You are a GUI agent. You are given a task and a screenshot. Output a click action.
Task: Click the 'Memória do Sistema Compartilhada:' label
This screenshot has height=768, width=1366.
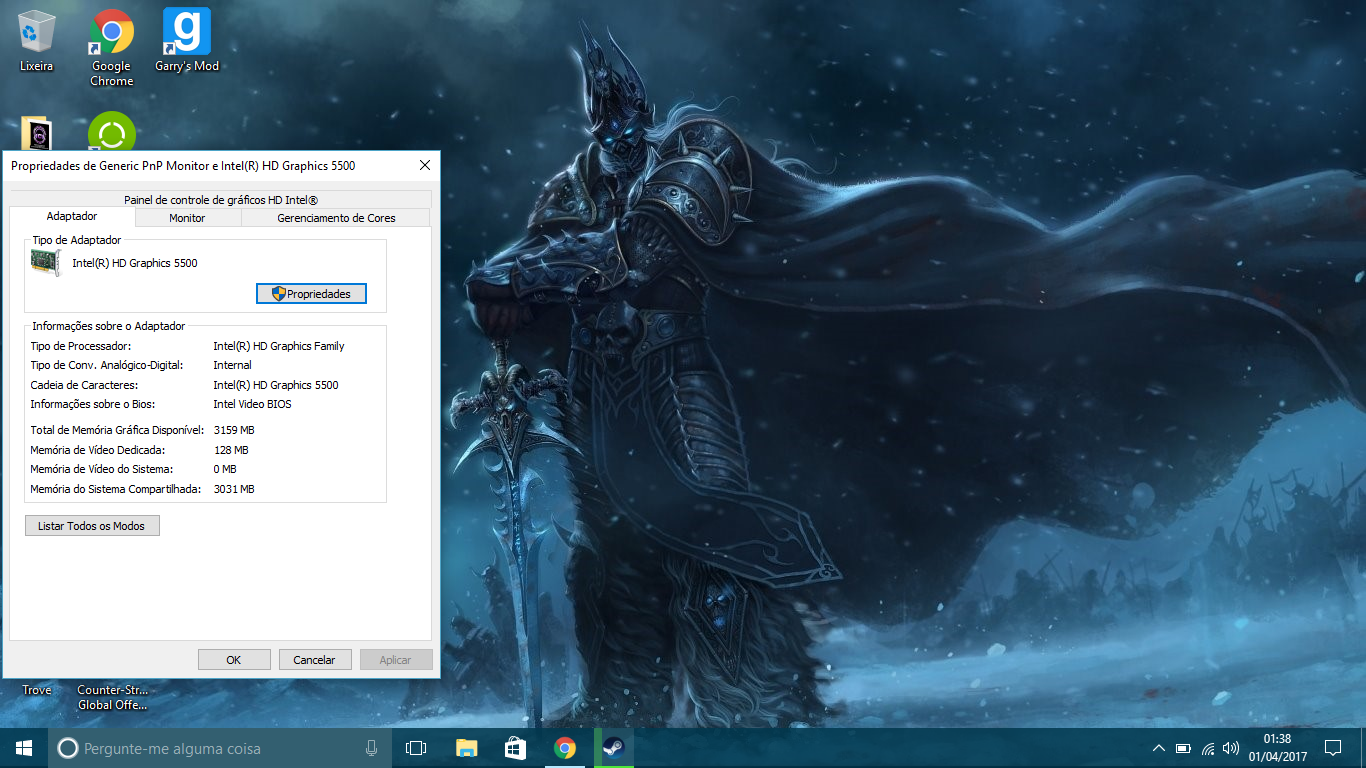pyautogui.click(x=116, y=489)
